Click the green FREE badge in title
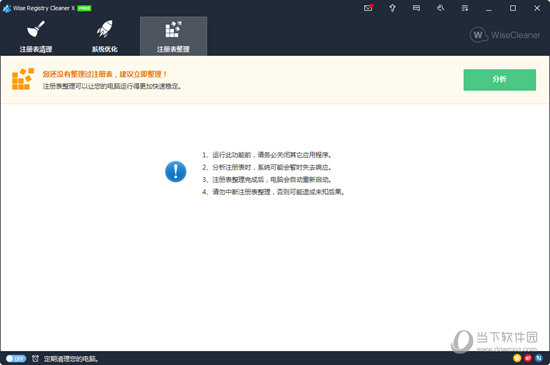550x365 pixels. pos(84,8)
